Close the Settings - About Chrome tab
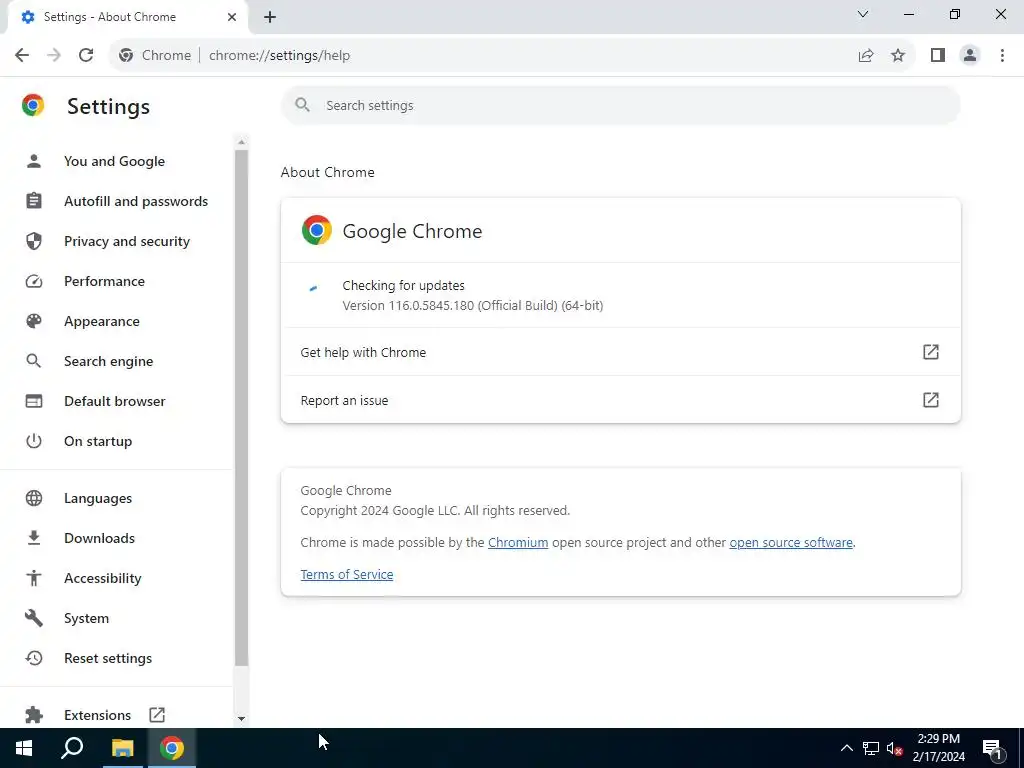This screenshot has height=768, width=1024. [232, 17]
